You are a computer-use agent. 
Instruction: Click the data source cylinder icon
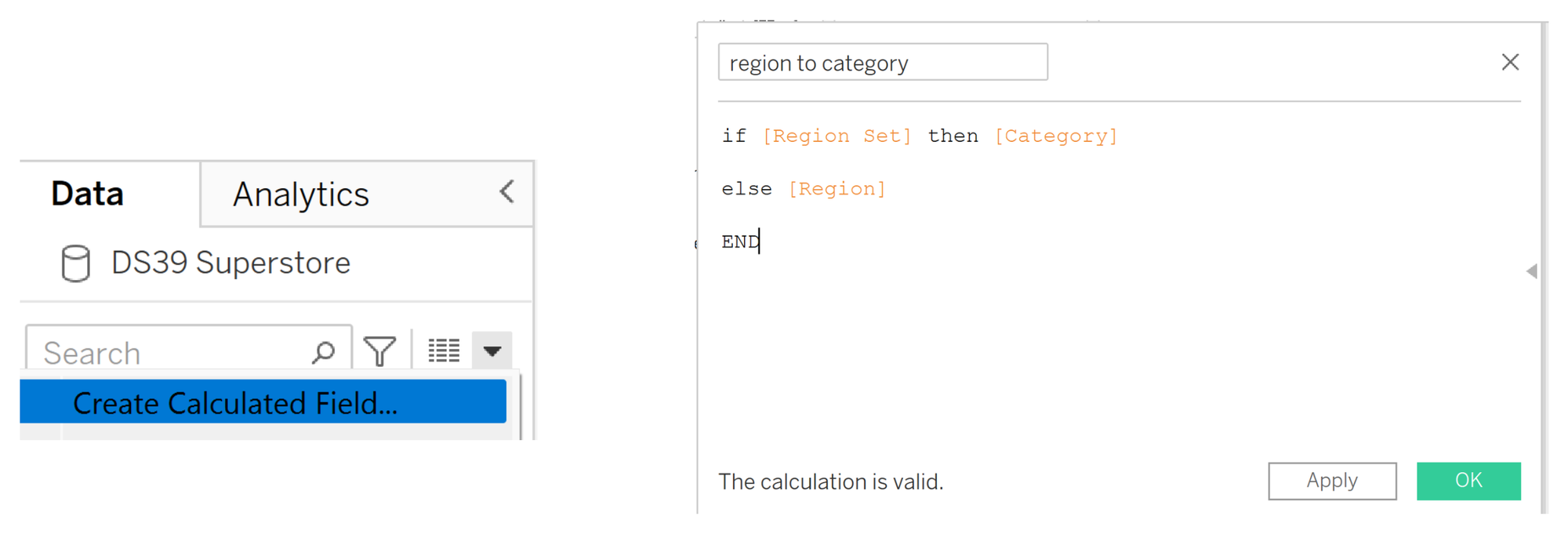(76, 263)
